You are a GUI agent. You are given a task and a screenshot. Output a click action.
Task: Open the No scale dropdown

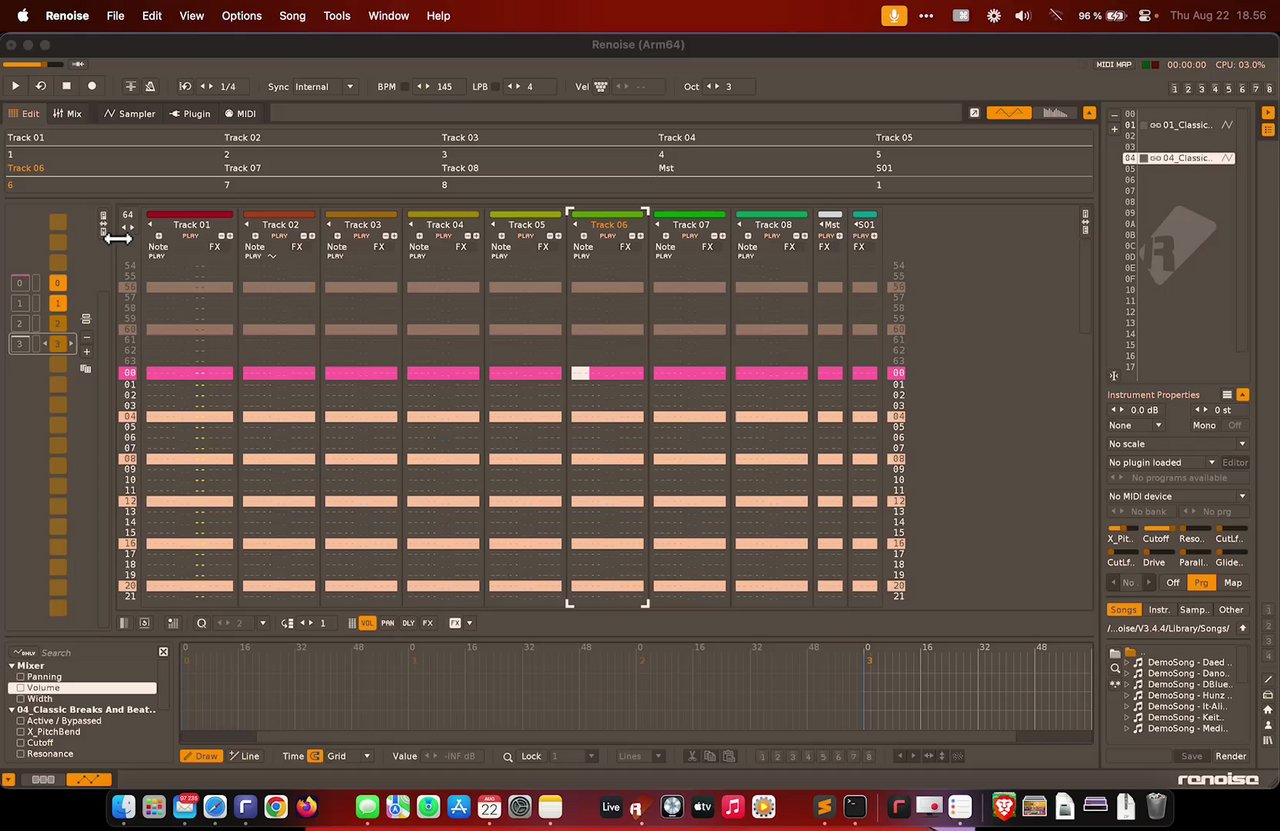tap(1177, 444)
